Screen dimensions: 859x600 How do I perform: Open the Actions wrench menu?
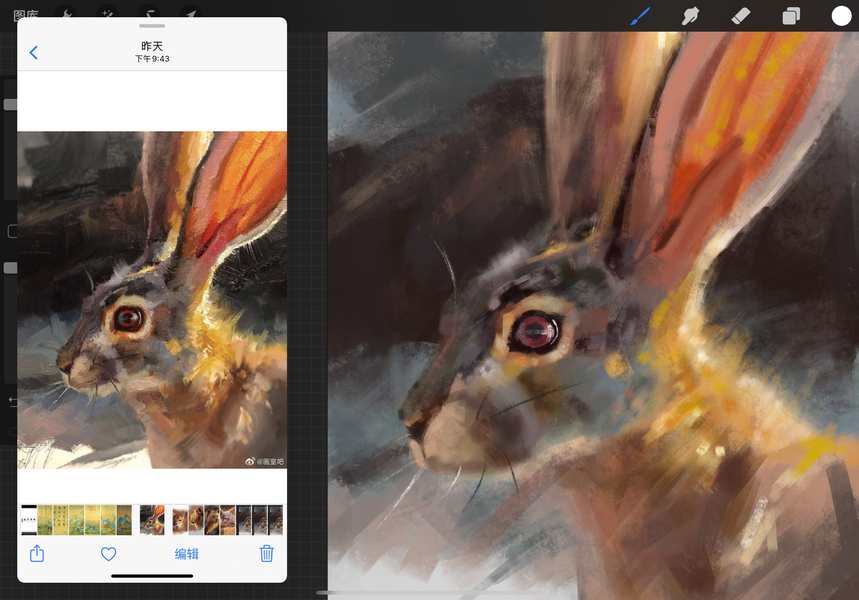(x=66, y=14)
